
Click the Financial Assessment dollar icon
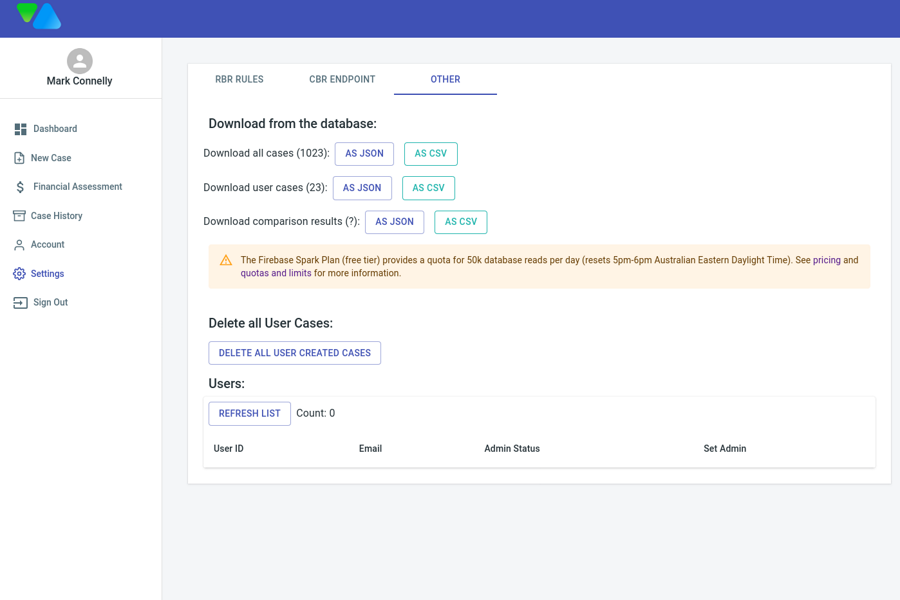(x=20, y=187)
